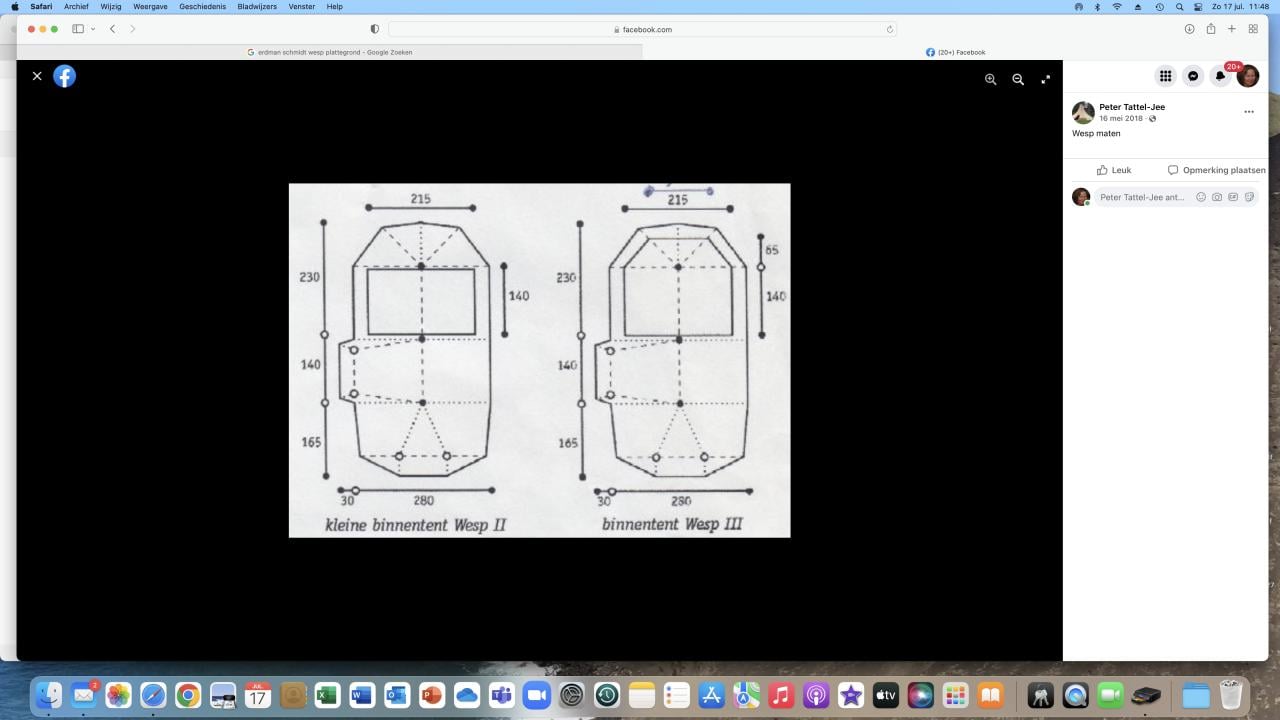This screenshot has height=720, width=1280.
Task: Zoom in on the Facebook photo
Action: pyautogui.click(x=990, y=79)
